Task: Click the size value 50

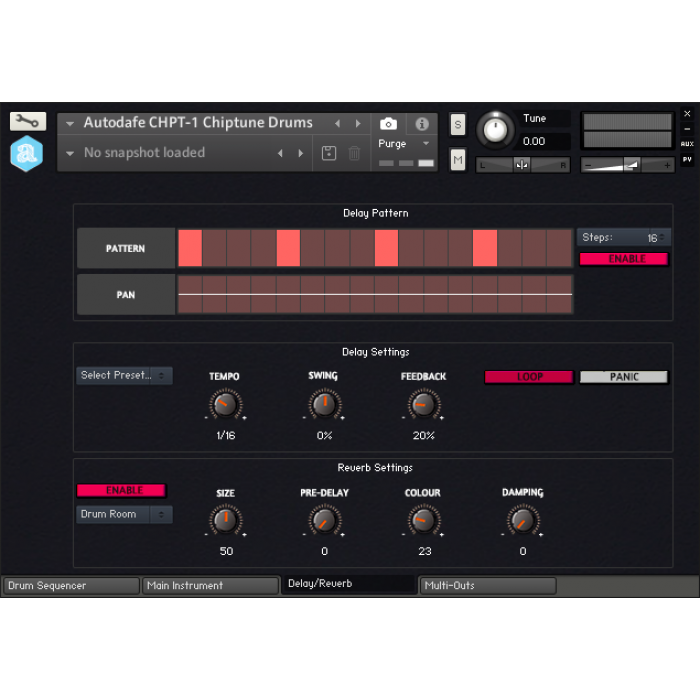Action: (226, 551)
